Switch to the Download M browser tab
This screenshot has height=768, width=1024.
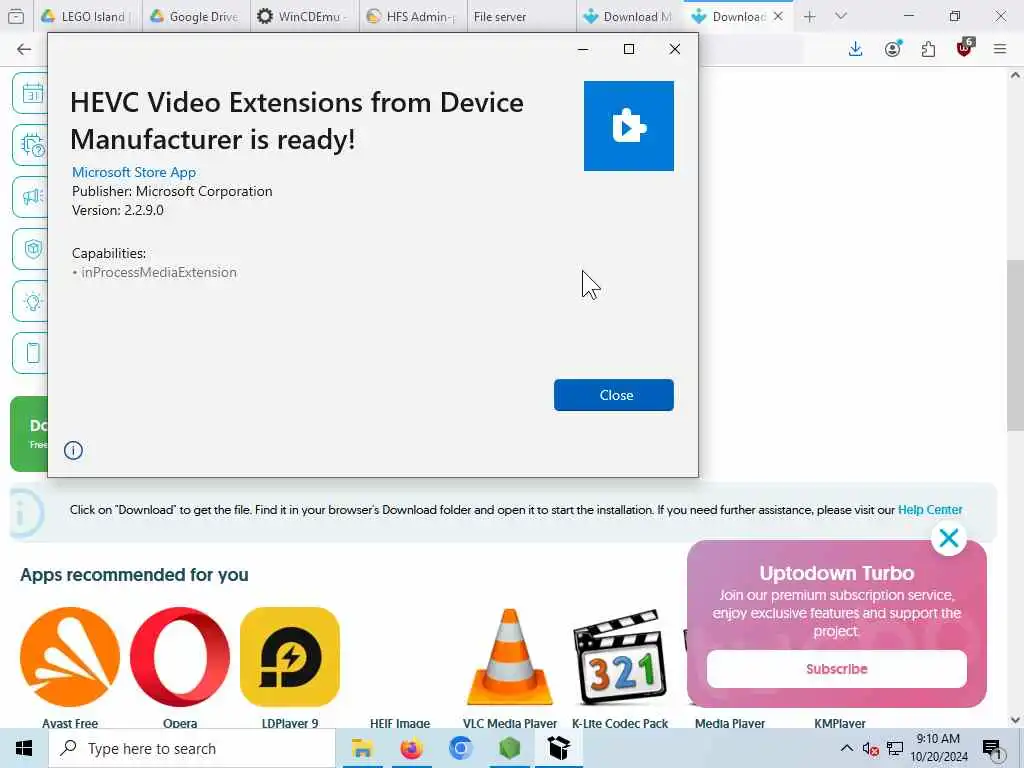click(630, 16)
